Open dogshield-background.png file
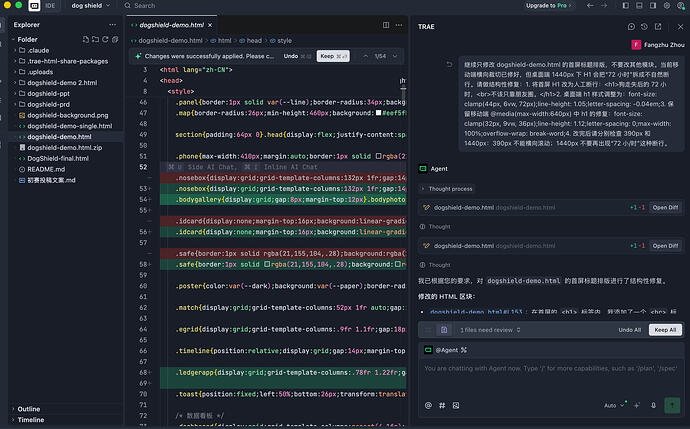The width and height of the screenshot is (690, 429). [67, 115]
